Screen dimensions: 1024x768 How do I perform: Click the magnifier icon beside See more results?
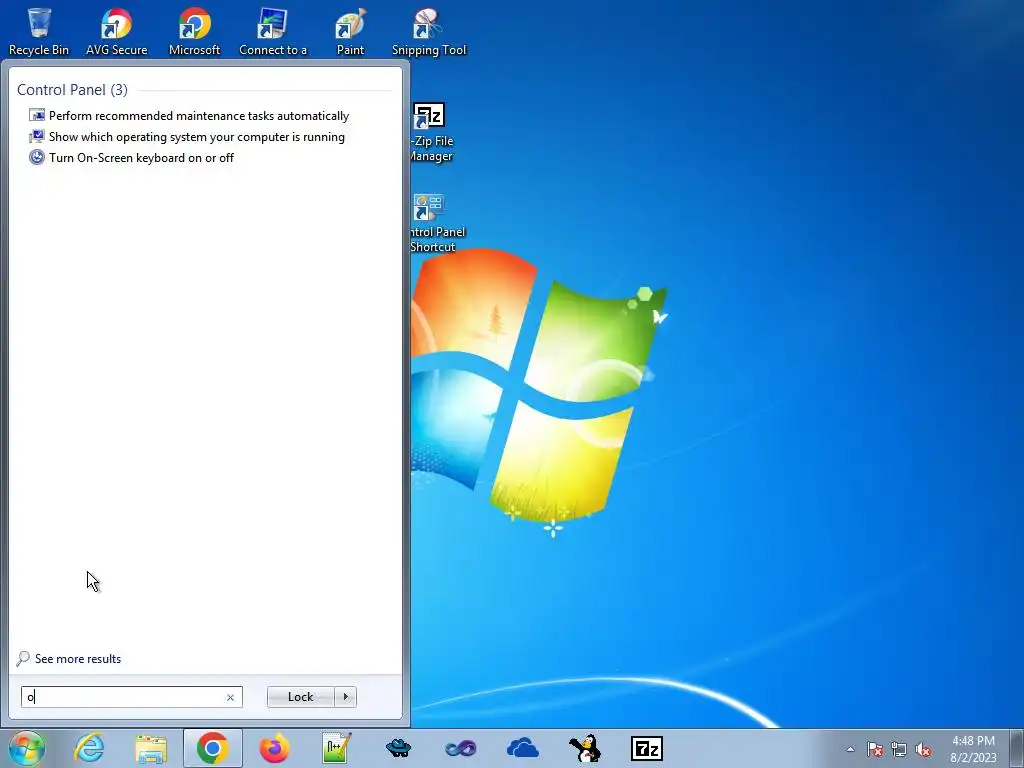(23, 658)
